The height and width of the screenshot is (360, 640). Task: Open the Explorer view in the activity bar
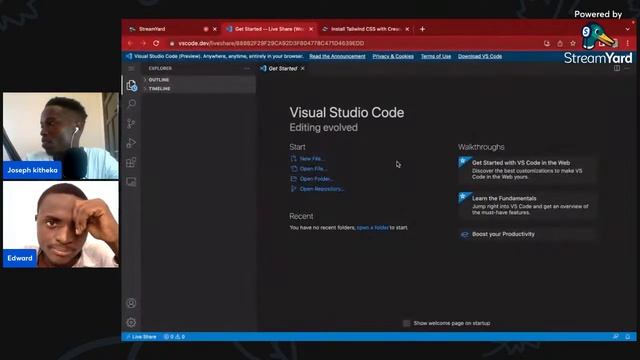click(x=131, y=85)
